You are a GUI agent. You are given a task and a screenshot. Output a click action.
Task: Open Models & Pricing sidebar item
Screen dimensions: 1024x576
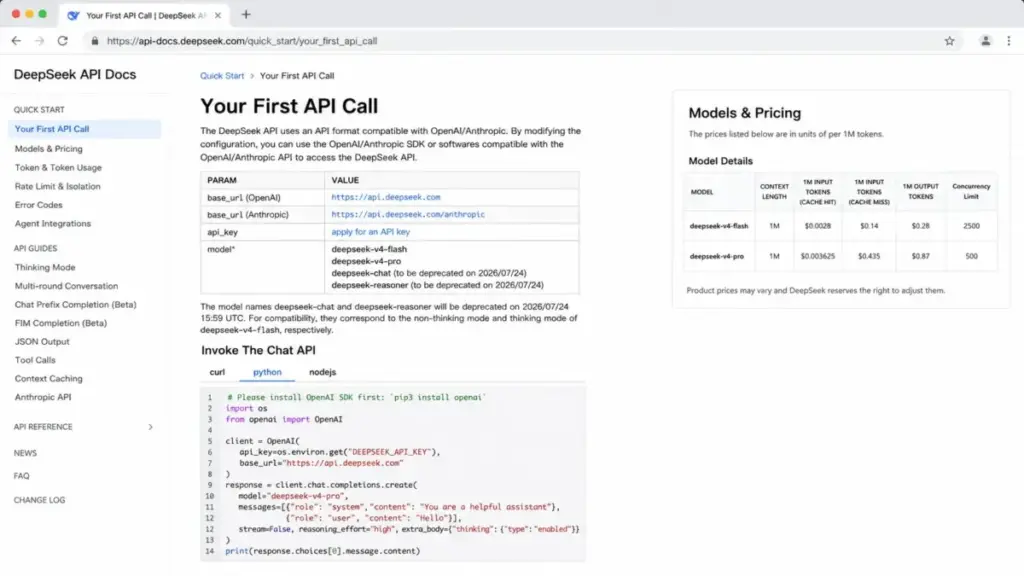[x=48, y=149]
